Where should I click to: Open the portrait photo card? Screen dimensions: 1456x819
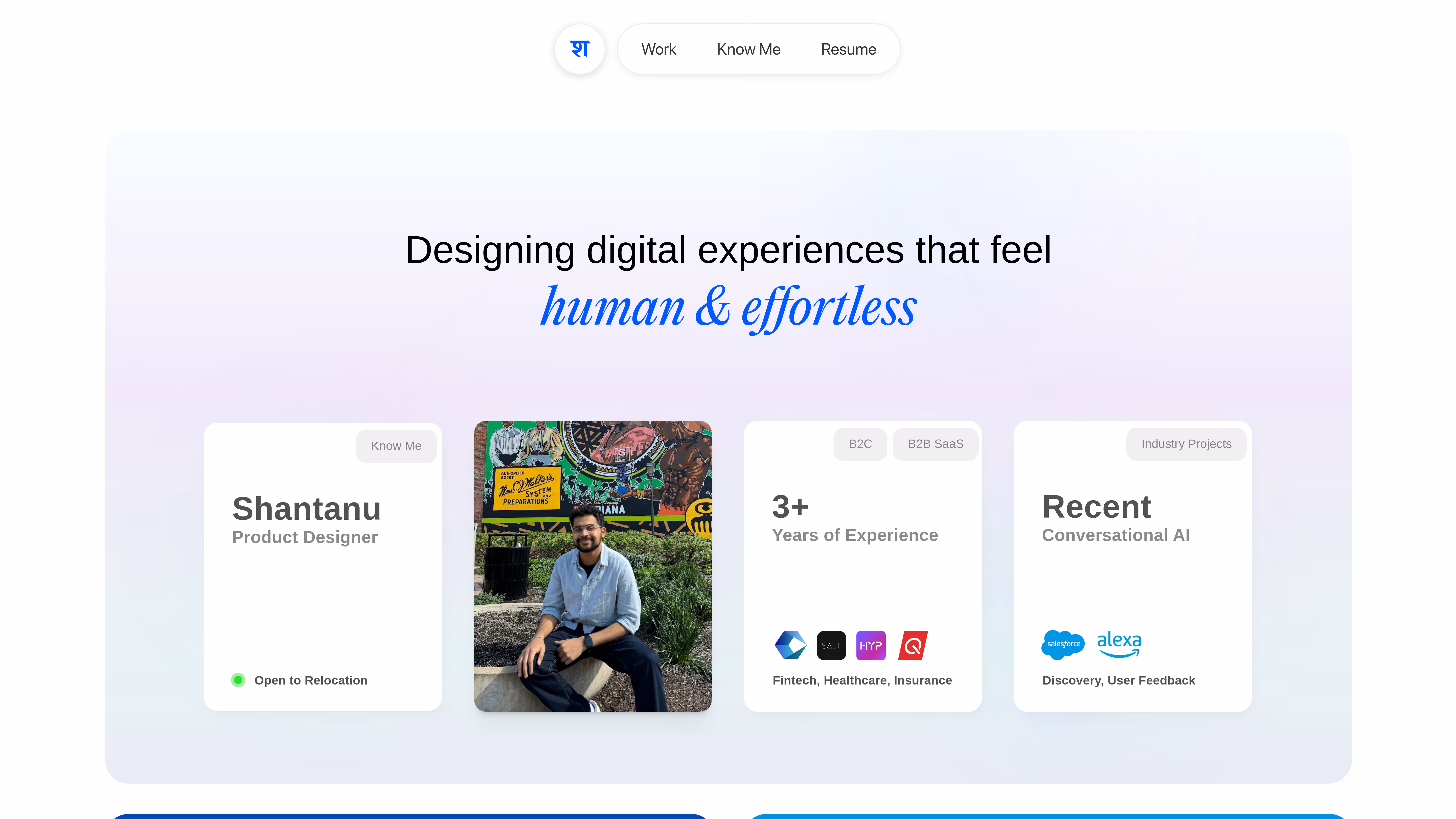tap(592, 566)
